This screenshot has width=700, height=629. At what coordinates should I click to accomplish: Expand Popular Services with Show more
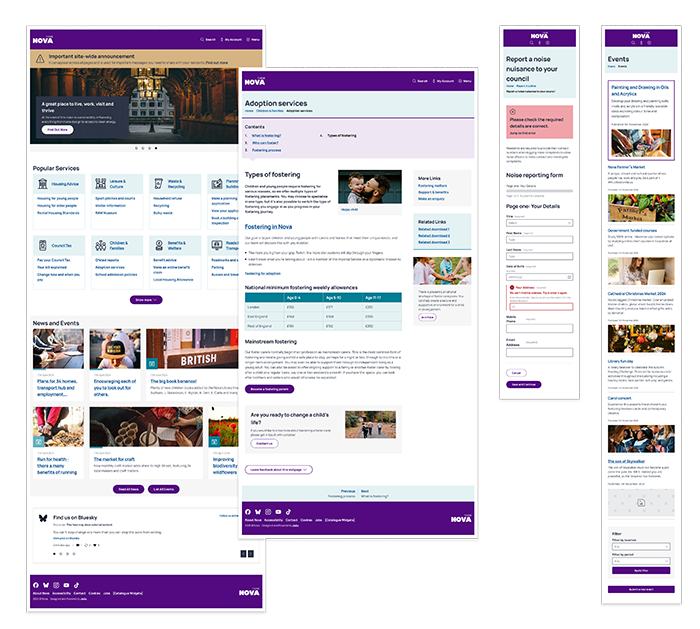click(146, 300)
